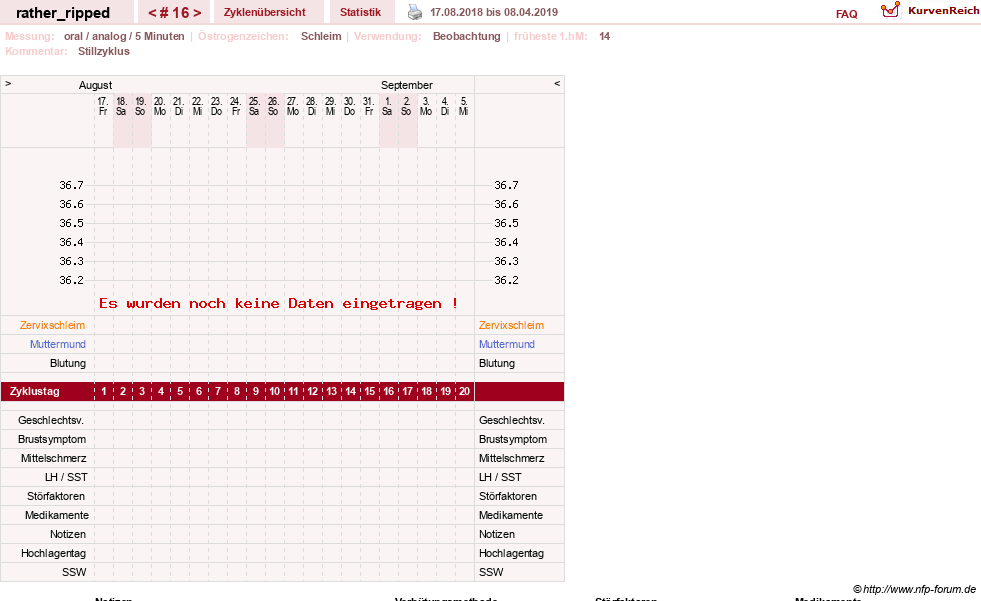Click the left Geschlechtsv. row label
Screen dimensions: 981x601
coord(51,420)
